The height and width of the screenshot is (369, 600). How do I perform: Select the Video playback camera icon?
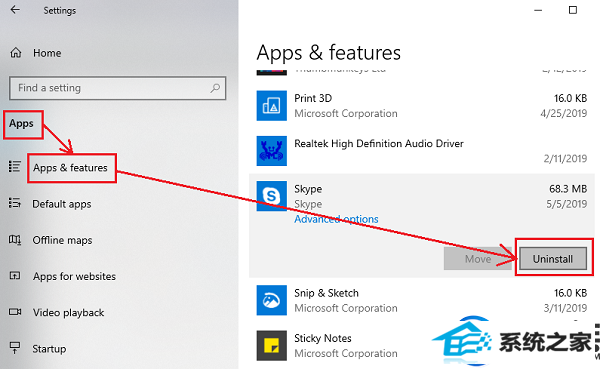click(x=15, y=312)
